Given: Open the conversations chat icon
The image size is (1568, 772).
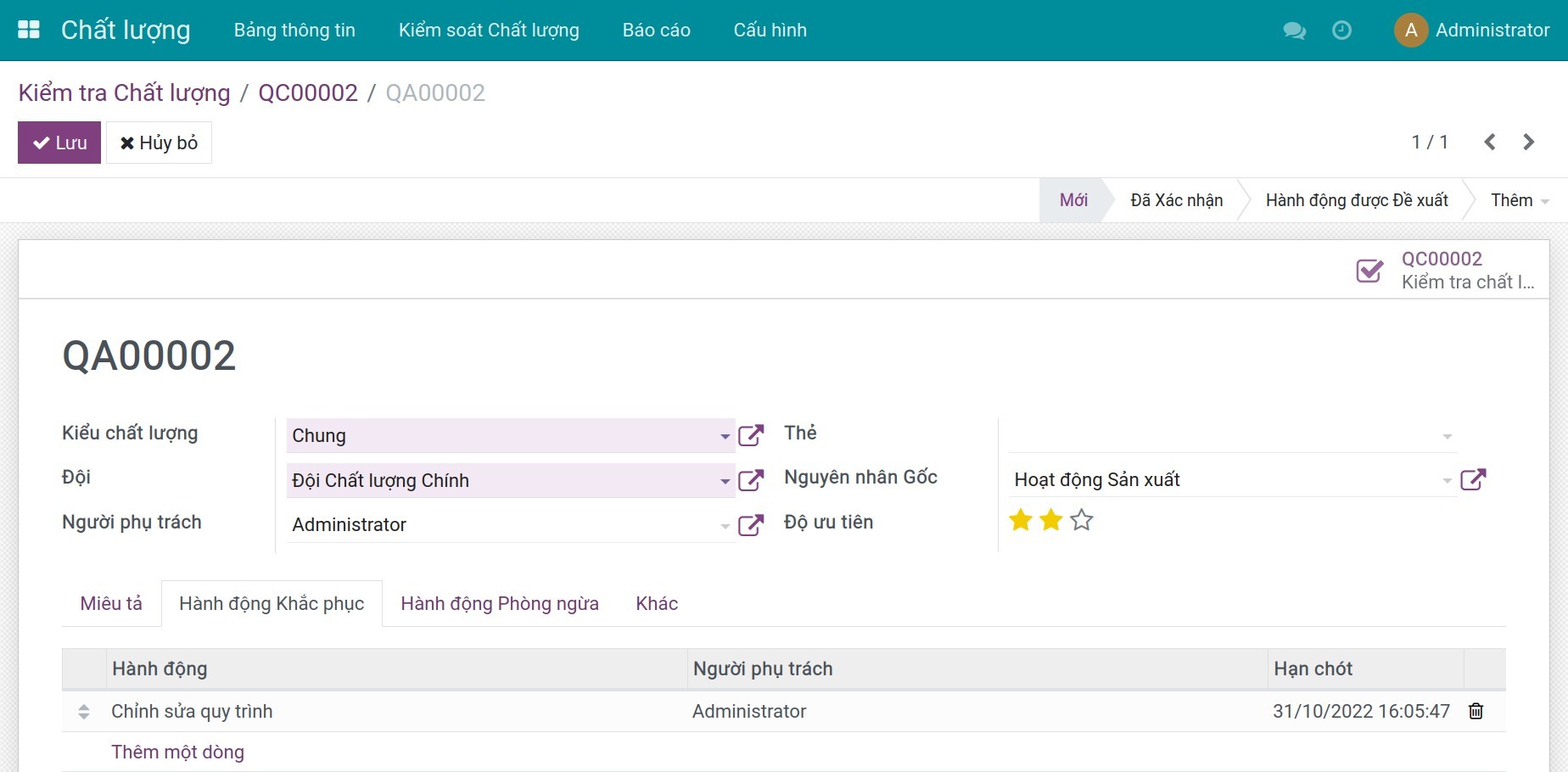Looking at the screenshot, I should tap(1294, 31).
